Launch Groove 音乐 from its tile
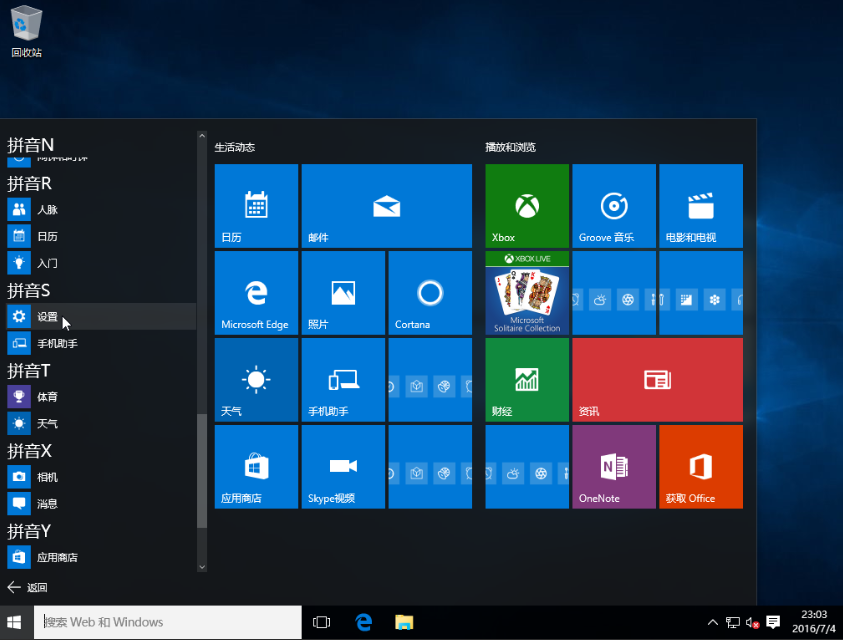843x640 pixels. click(613, 205)
